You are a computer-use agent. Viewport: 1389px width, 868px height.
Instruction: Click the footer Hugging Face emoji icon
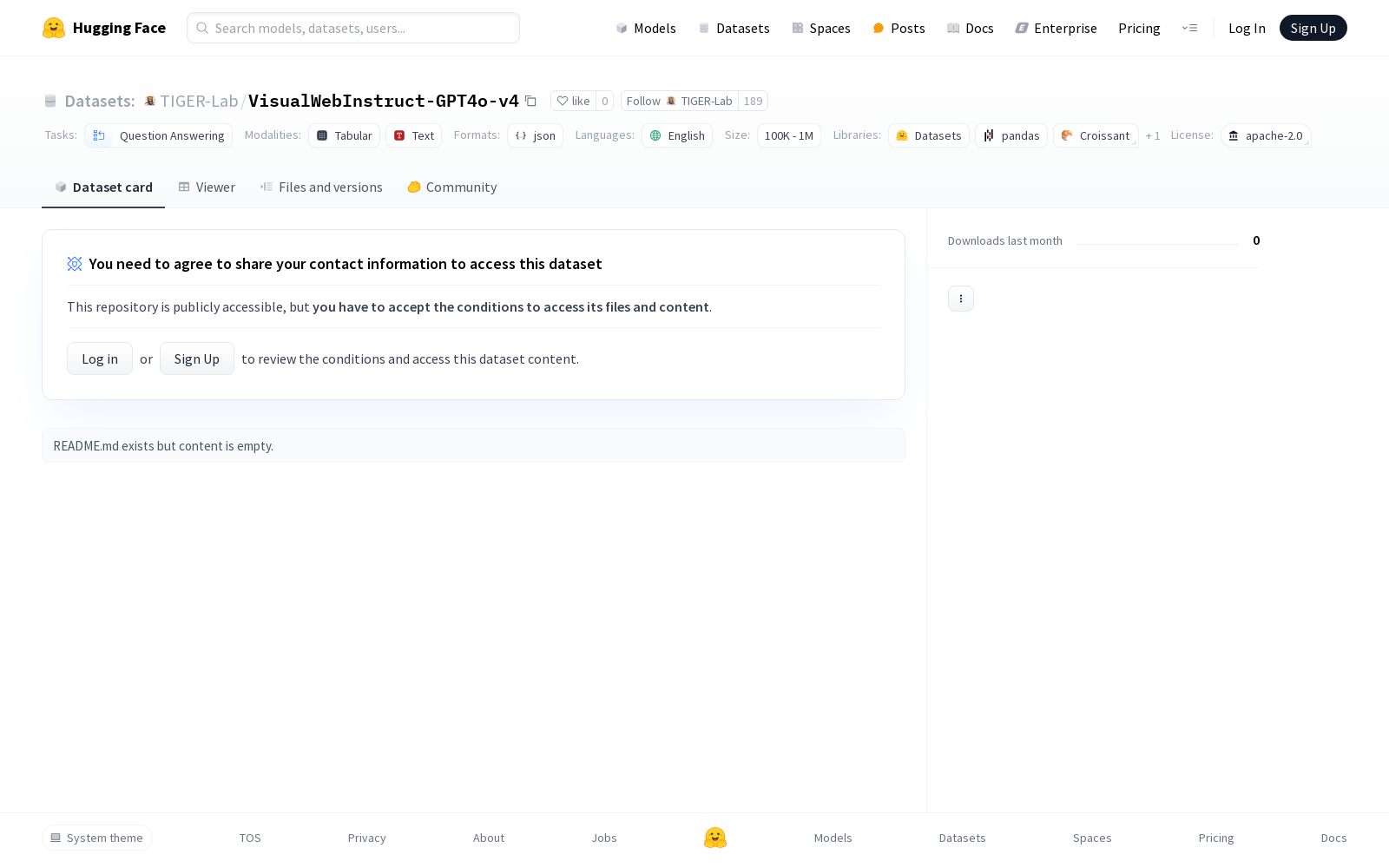[x=715, y=838]
